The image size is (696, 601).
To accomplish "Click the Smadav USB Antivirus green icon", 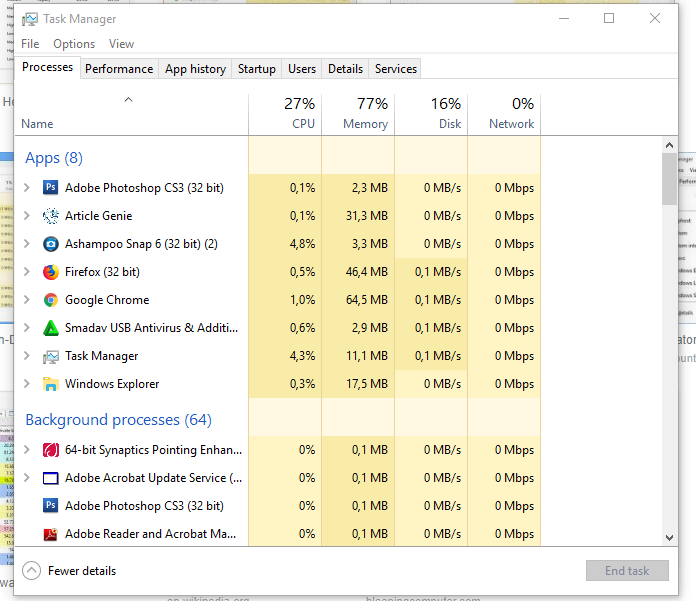I will pos(51,328).
